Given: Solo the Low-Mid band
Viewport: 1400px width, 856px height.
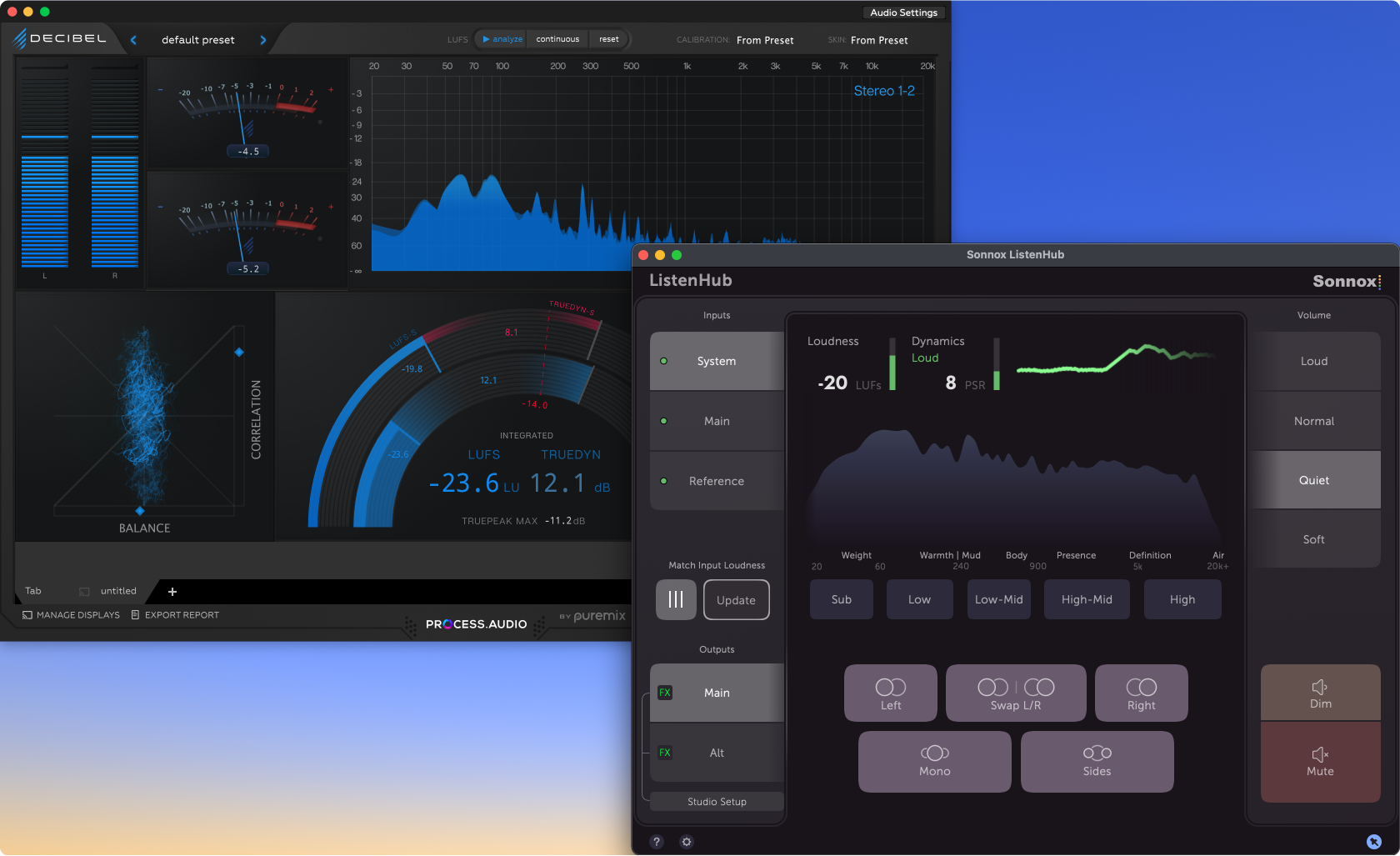Looking at the screenshot, I should (998, 599).
